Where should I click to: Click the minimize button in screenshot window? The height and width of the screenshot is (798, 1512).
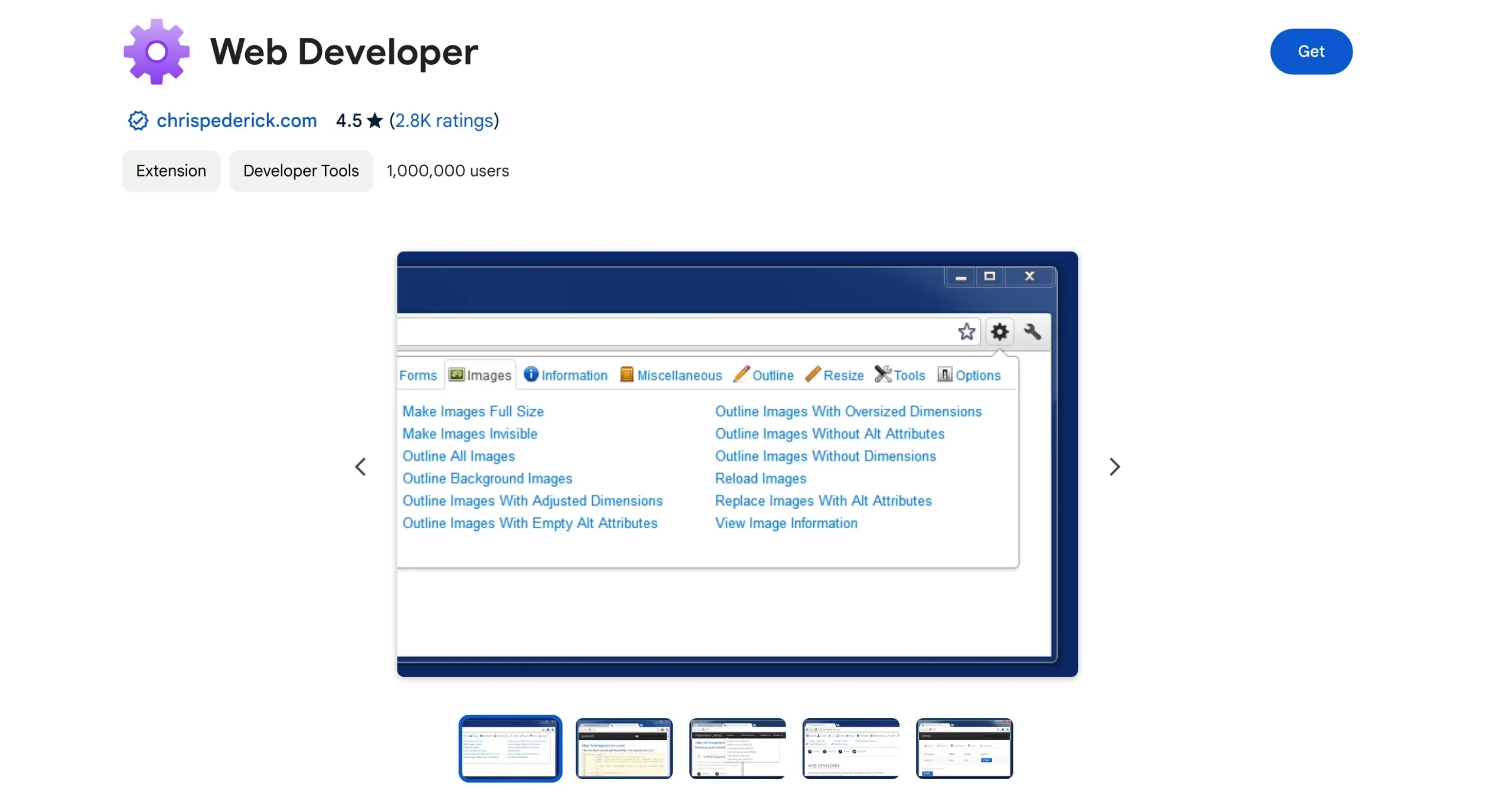pos(961,276)
